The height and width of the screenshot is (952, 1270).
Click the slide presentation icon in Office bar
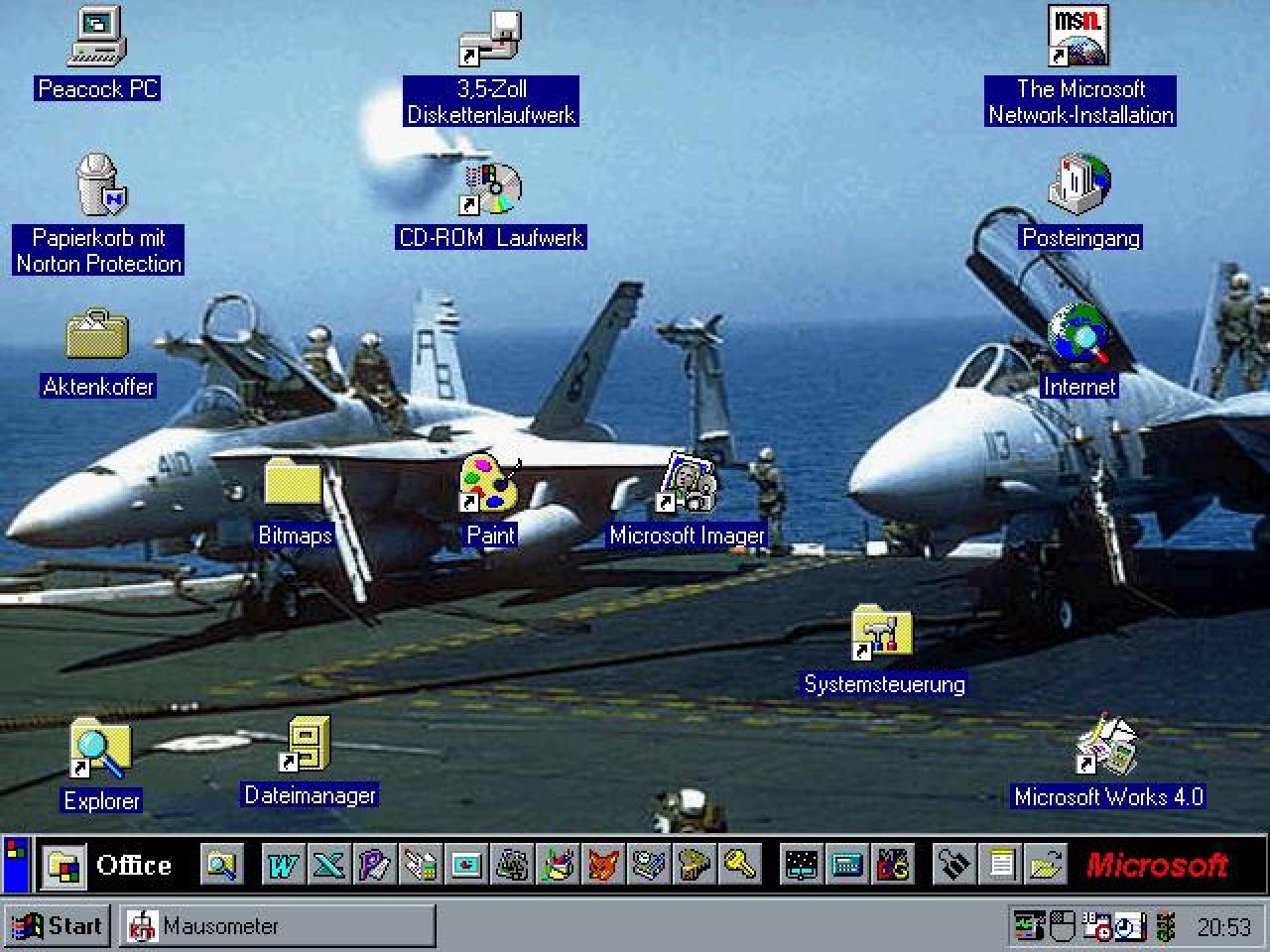tap(465, 865)
